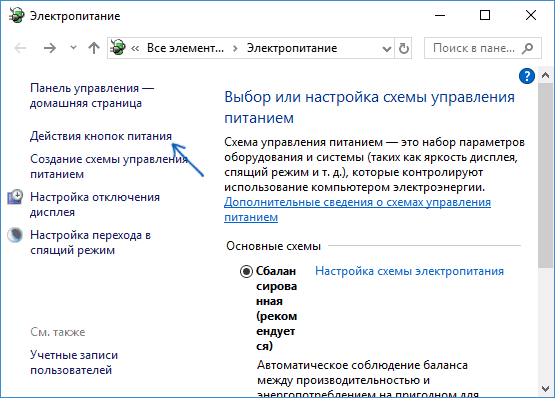Open Настройка схемы электропитания
555x398 pixels.
409,271
